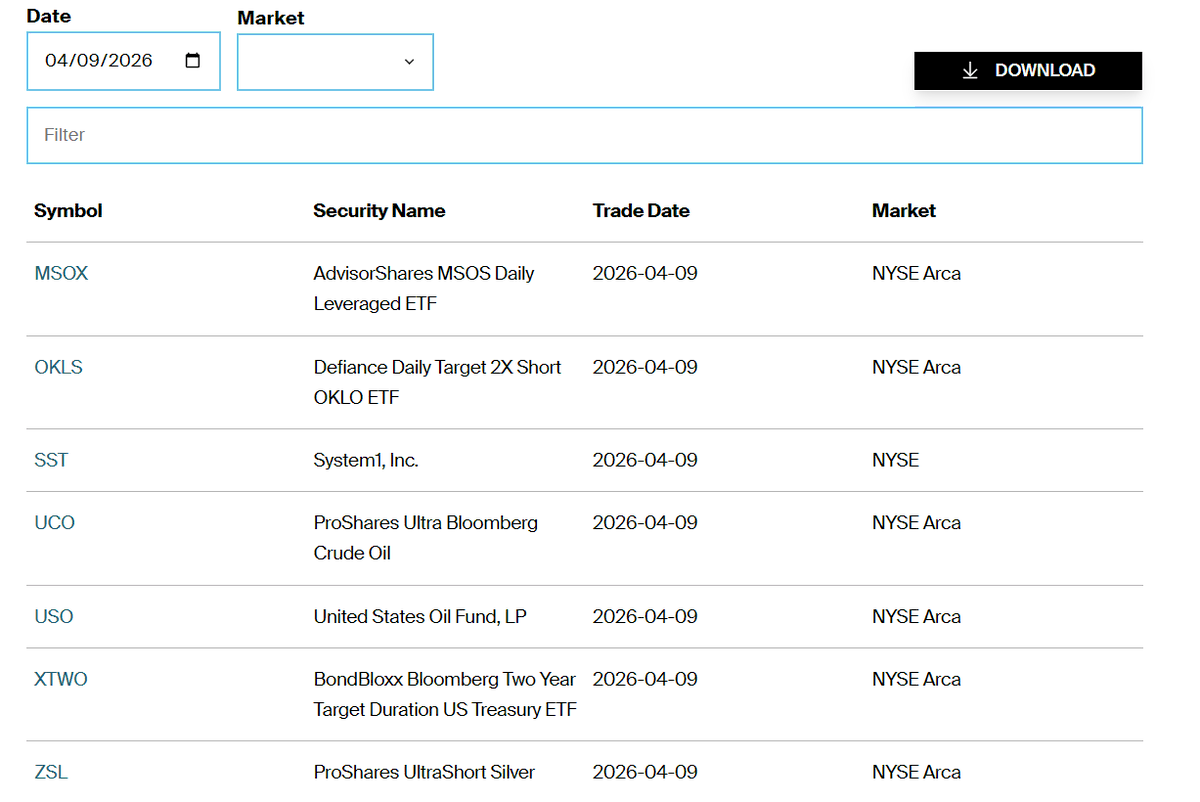Click trade date 2026-04-09 in SST row
This screenshot has height=802, width=1200.
coord(645,460)
